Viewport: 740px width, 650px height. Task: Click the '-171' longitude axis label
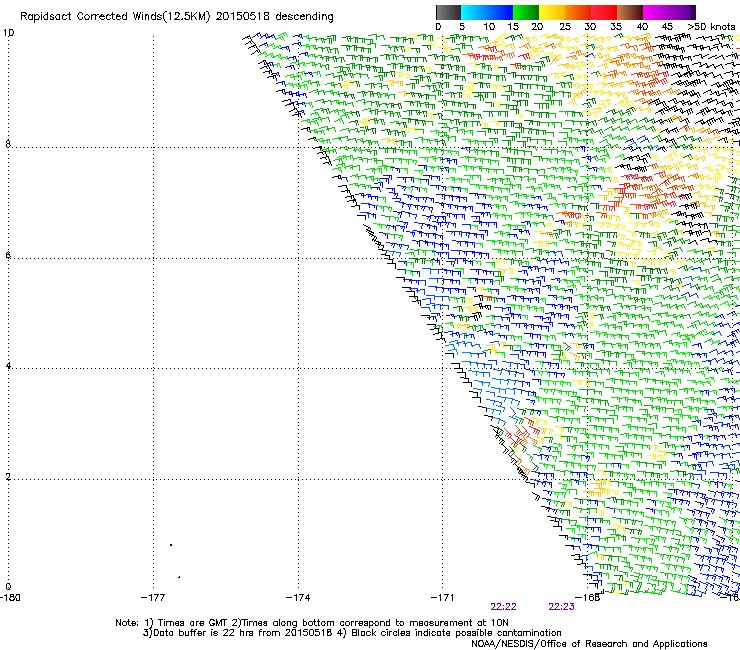click(442, 598)
